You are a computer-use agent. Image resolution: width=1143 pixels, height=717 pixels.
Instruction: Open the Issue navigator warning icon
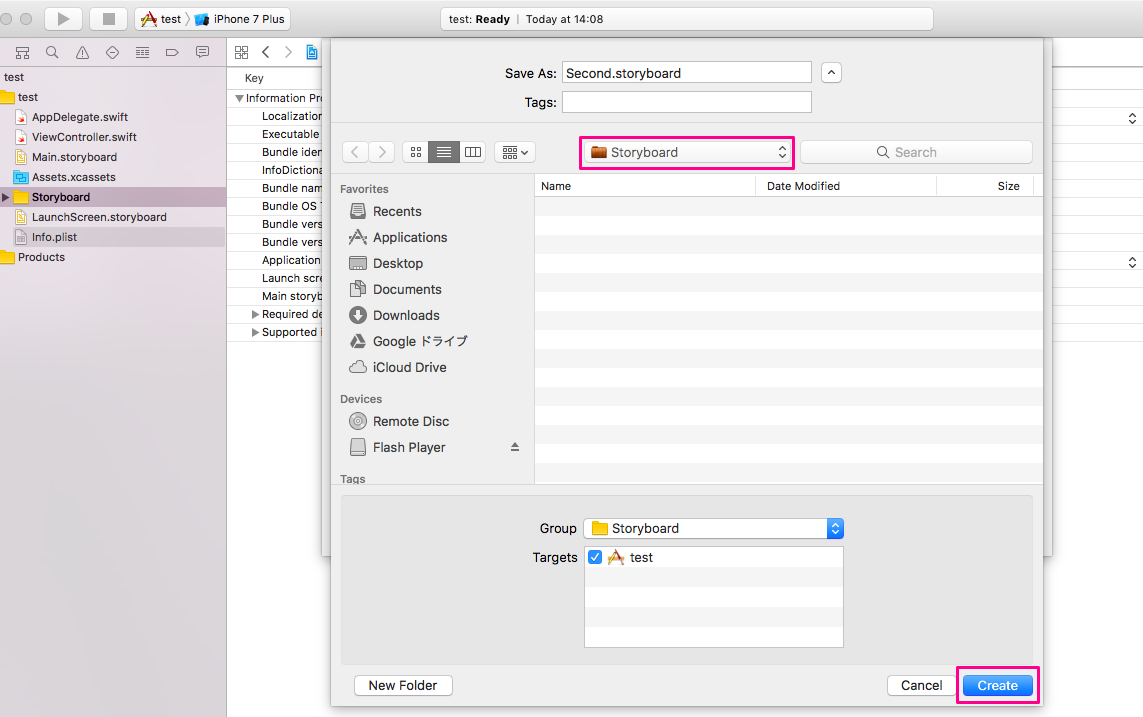click(x=81, y=52)
